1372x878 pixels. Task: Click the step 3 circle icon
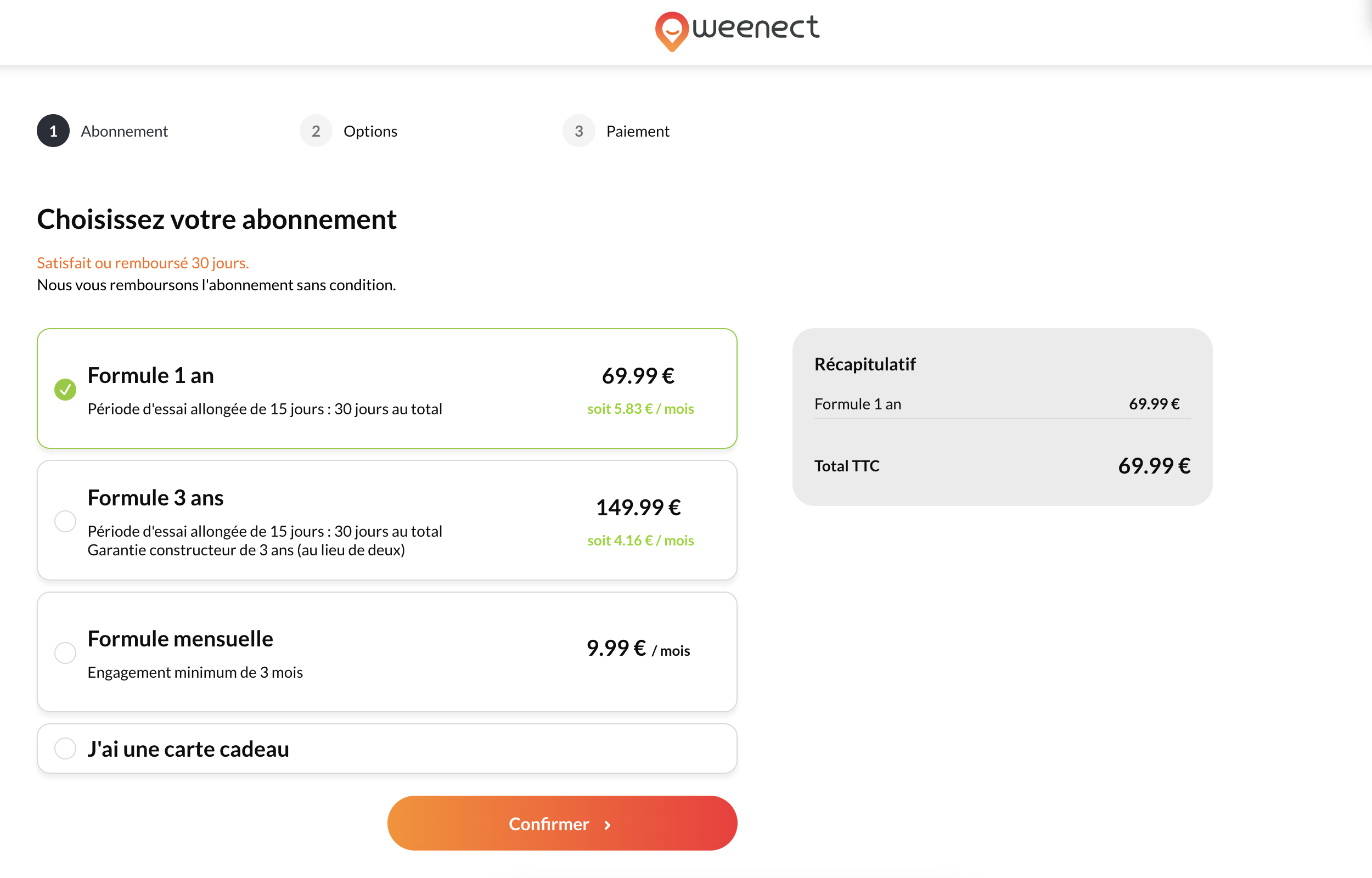(578, 131)
